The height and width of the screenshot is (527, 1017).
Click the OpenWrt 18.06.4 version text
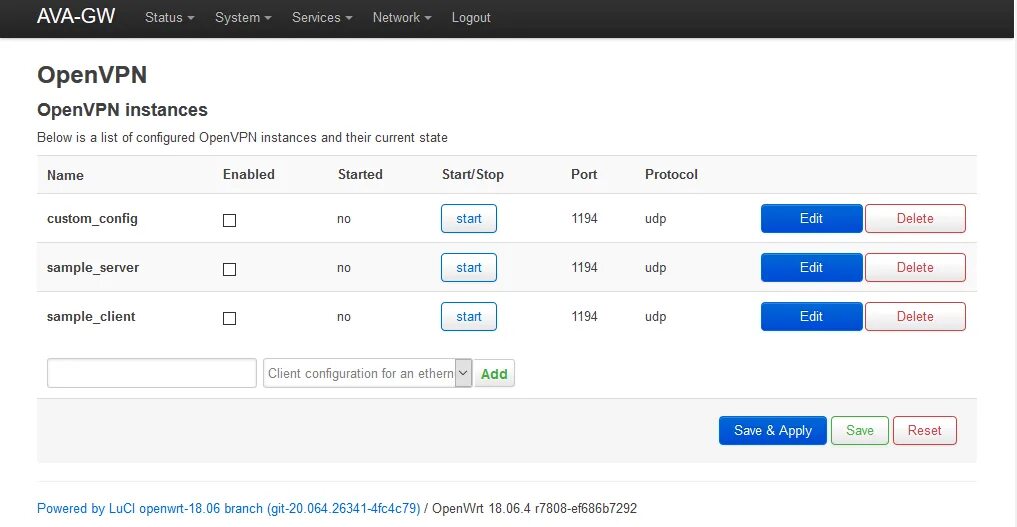click(x=534, y=508)
